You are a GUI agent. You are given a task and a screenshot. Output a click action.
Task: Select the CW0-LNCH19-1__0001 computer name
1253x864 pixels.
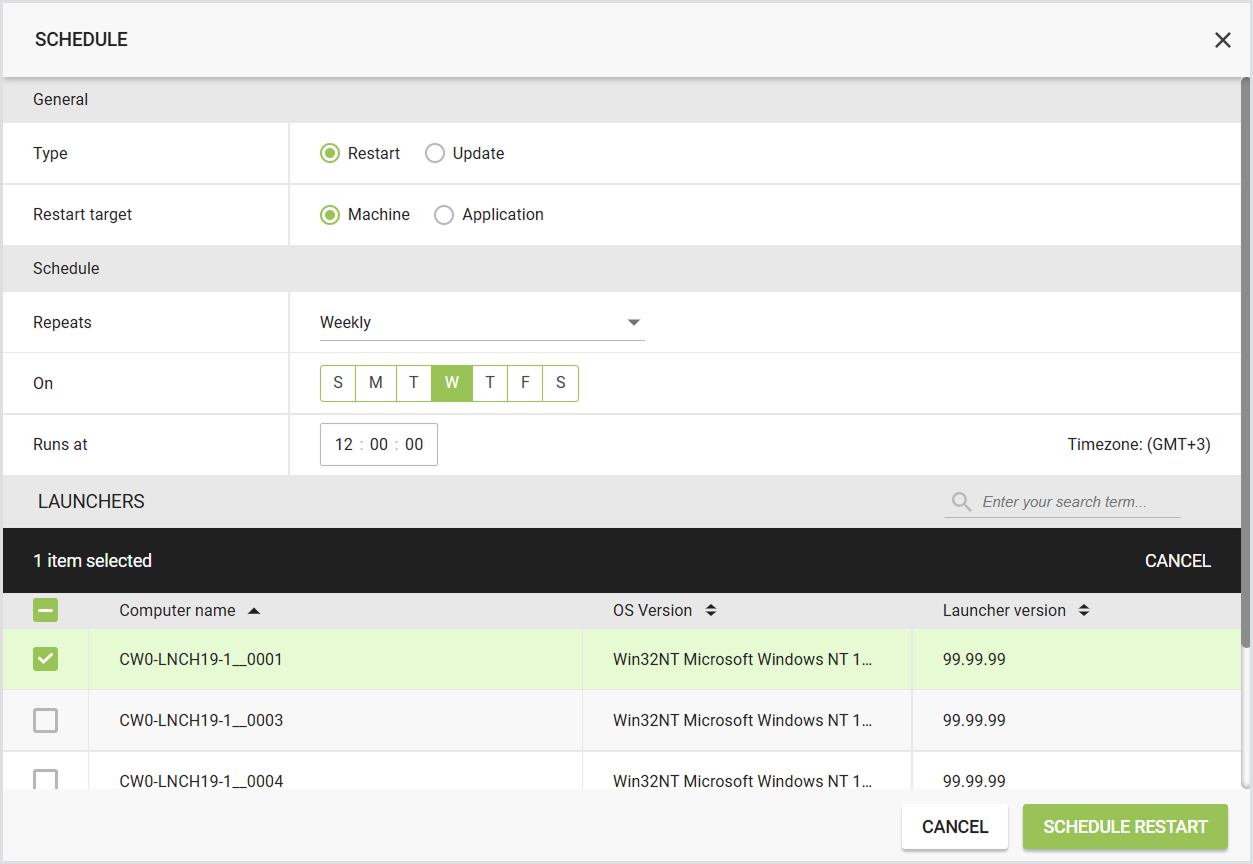[x=201, y=660]
